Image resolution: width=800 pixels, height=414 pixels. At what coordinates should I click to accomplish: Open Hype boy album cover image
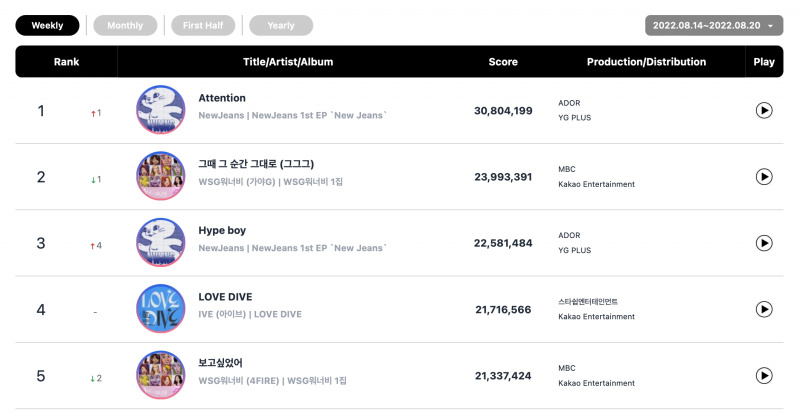(161, 242)
